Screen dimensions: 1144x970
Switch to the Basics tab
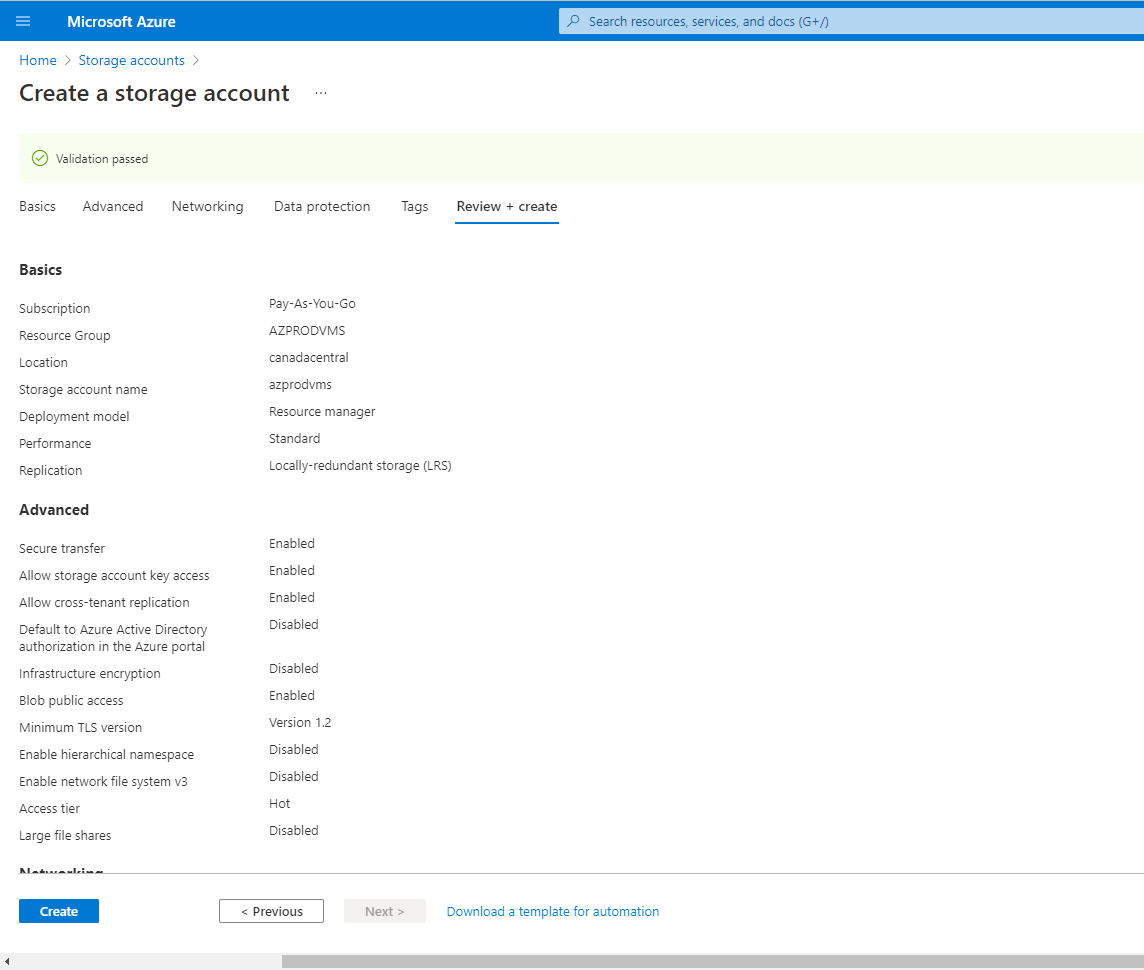(37, 206)
